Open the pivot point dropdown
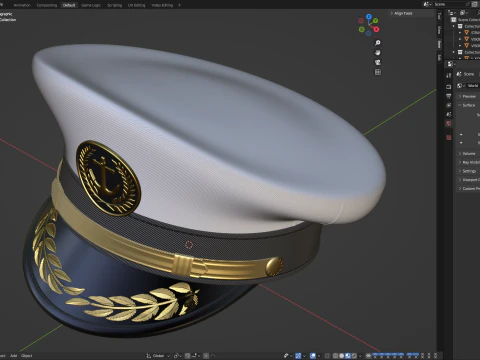The height and width of the screenshot is (360, 480). coord(178,356)
